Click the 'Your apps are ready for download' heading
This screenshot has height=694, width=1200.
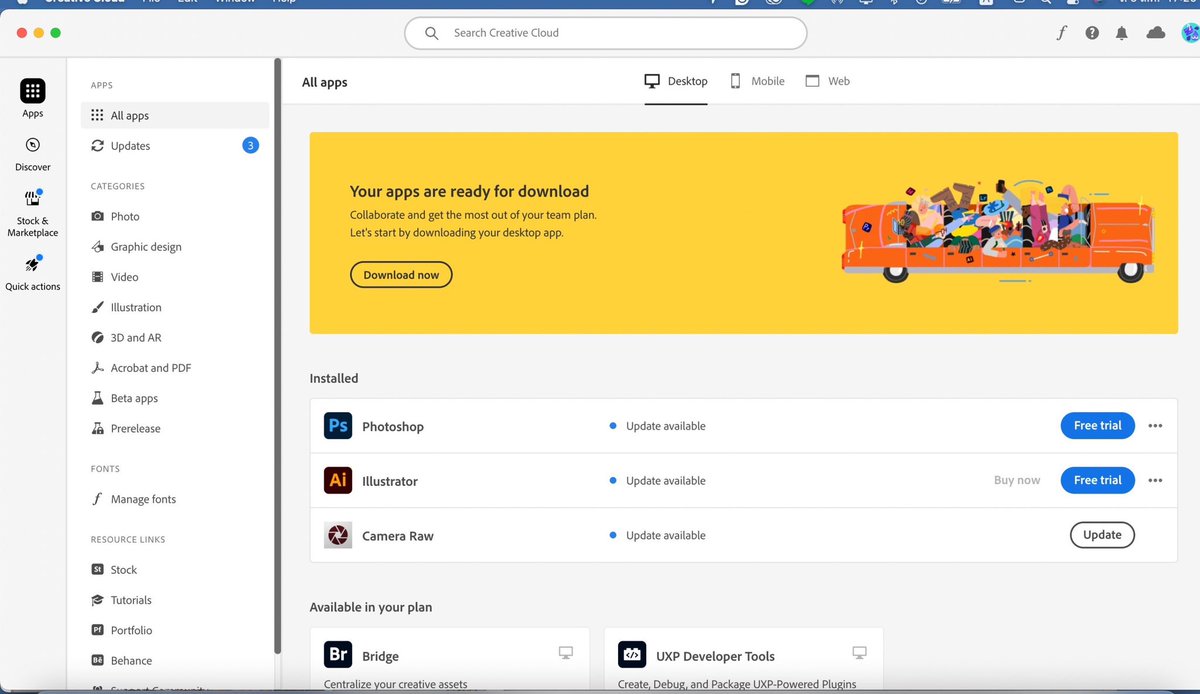point(469,191)
